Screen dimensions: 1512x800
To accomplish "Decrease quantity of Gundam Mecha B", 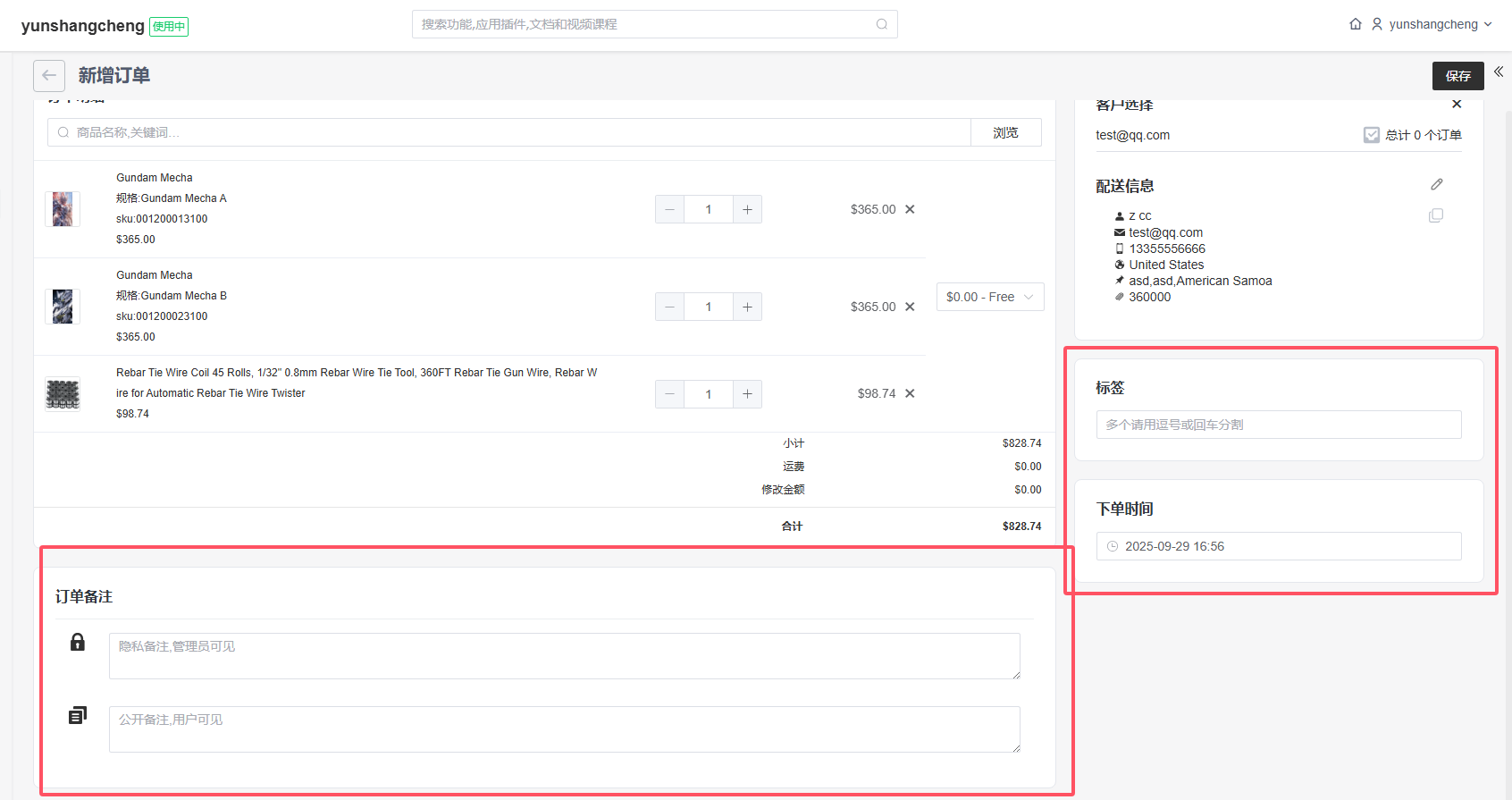I will coord(669,307).
